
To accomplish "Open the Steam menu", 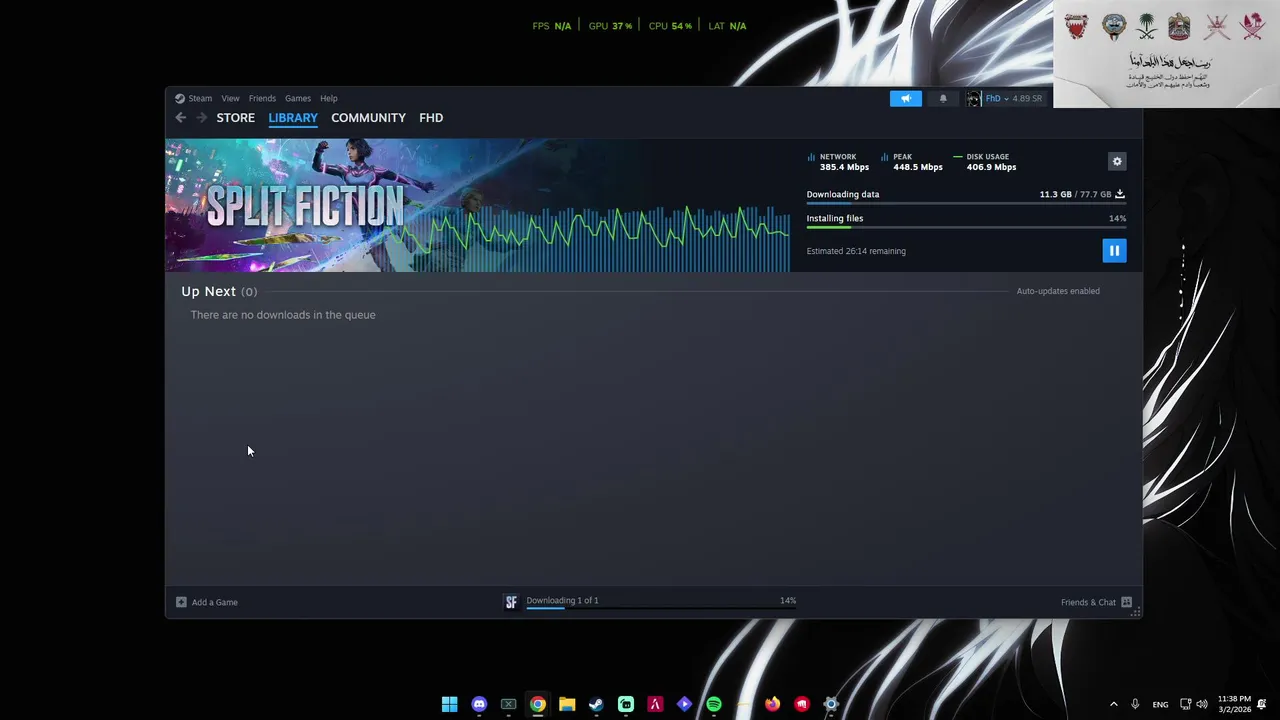I will 200,98.
